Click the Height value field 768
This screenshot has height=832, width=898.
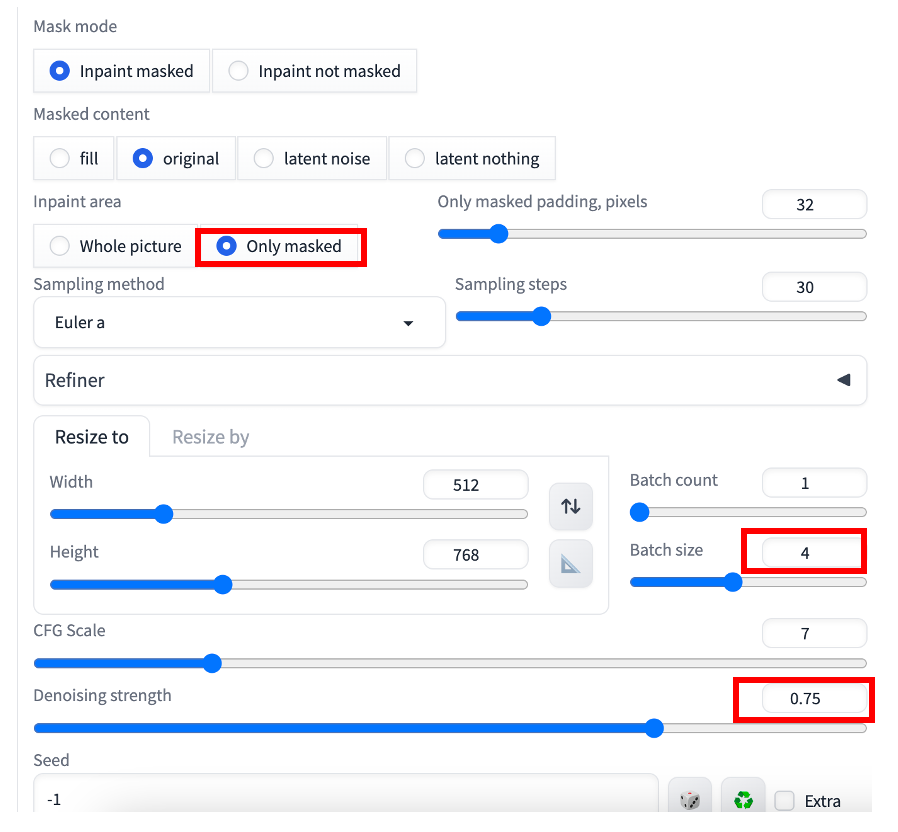click(x=475, y=555)
